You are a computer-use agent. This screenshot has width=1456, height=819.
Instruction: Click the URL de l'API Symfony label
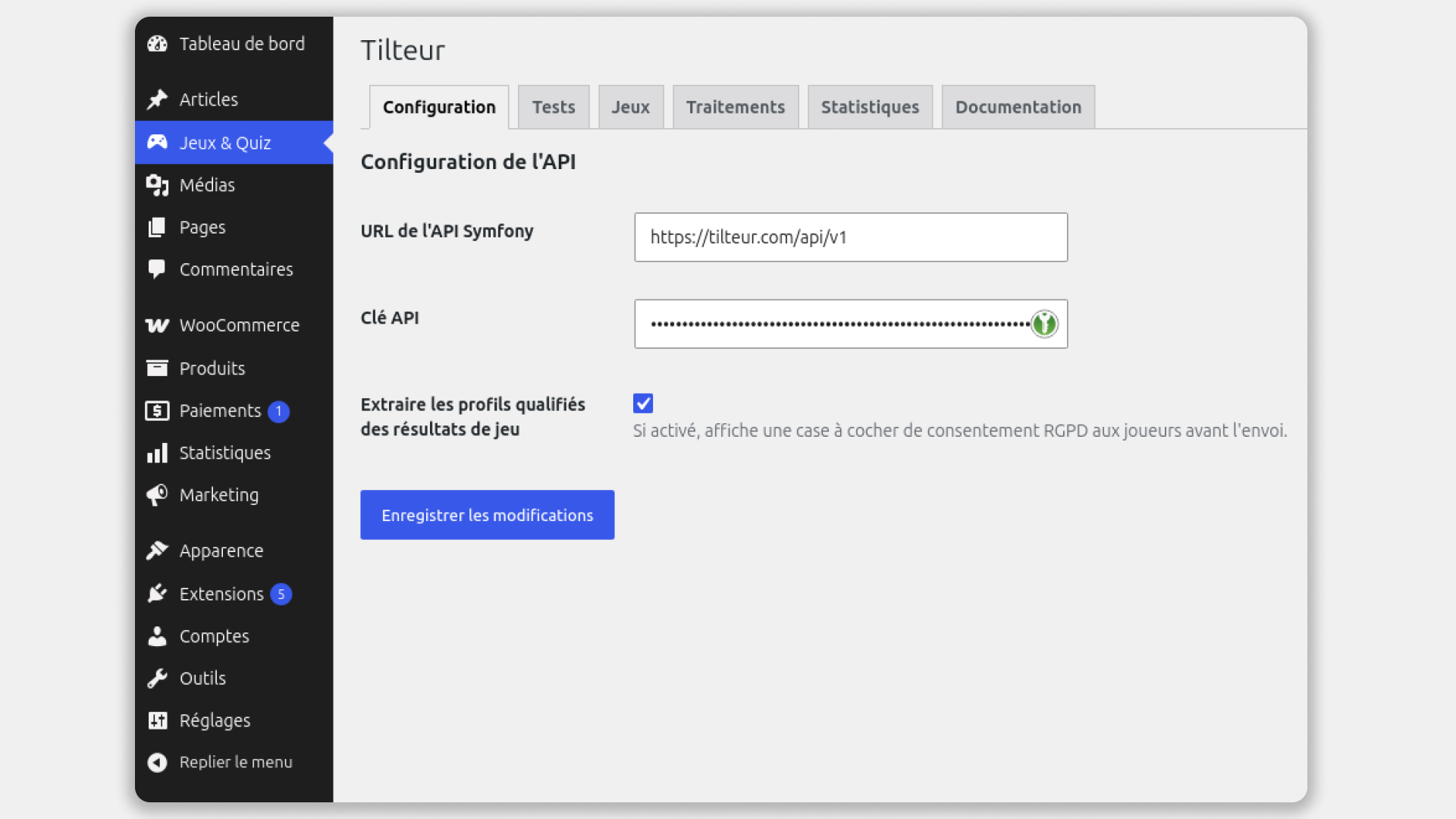tap(447, 231)
